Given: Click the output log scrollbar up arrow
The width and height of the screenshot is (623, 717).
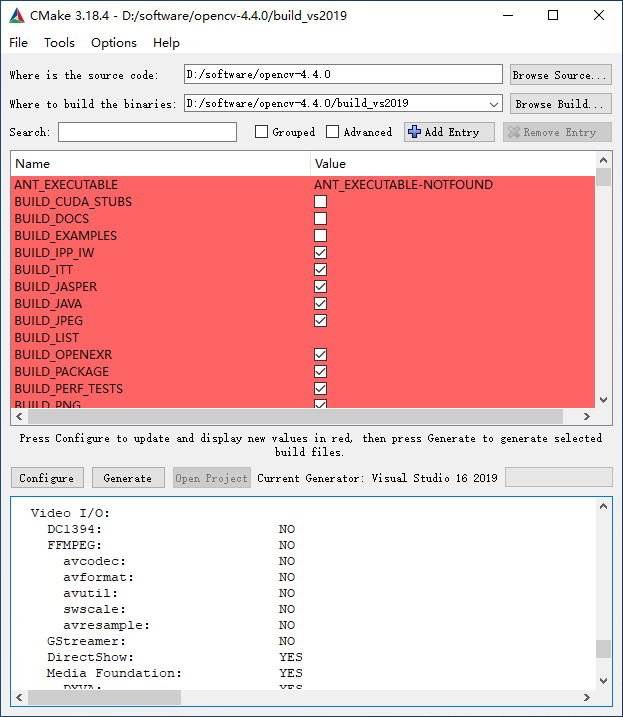Looking at the screenshot, I should coord(603,506).
